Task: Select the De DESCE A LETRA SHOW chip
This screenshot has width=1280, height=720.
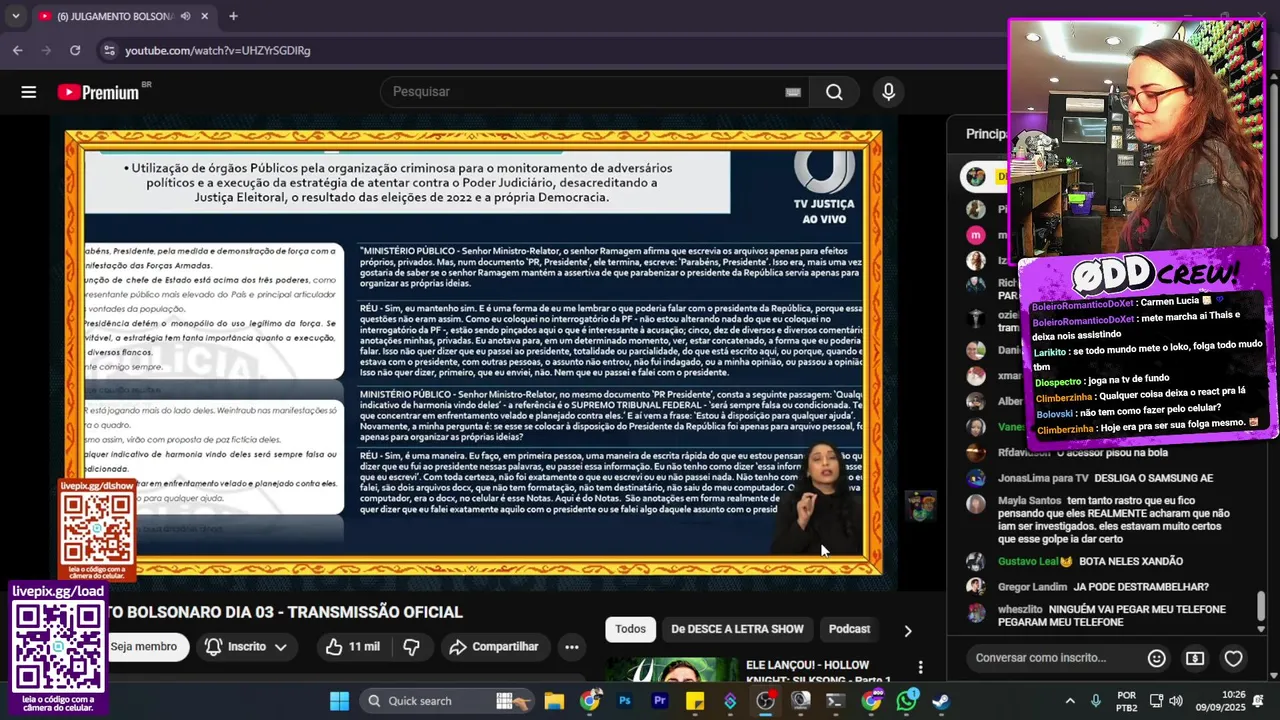Action: click(x=737, y=629)
